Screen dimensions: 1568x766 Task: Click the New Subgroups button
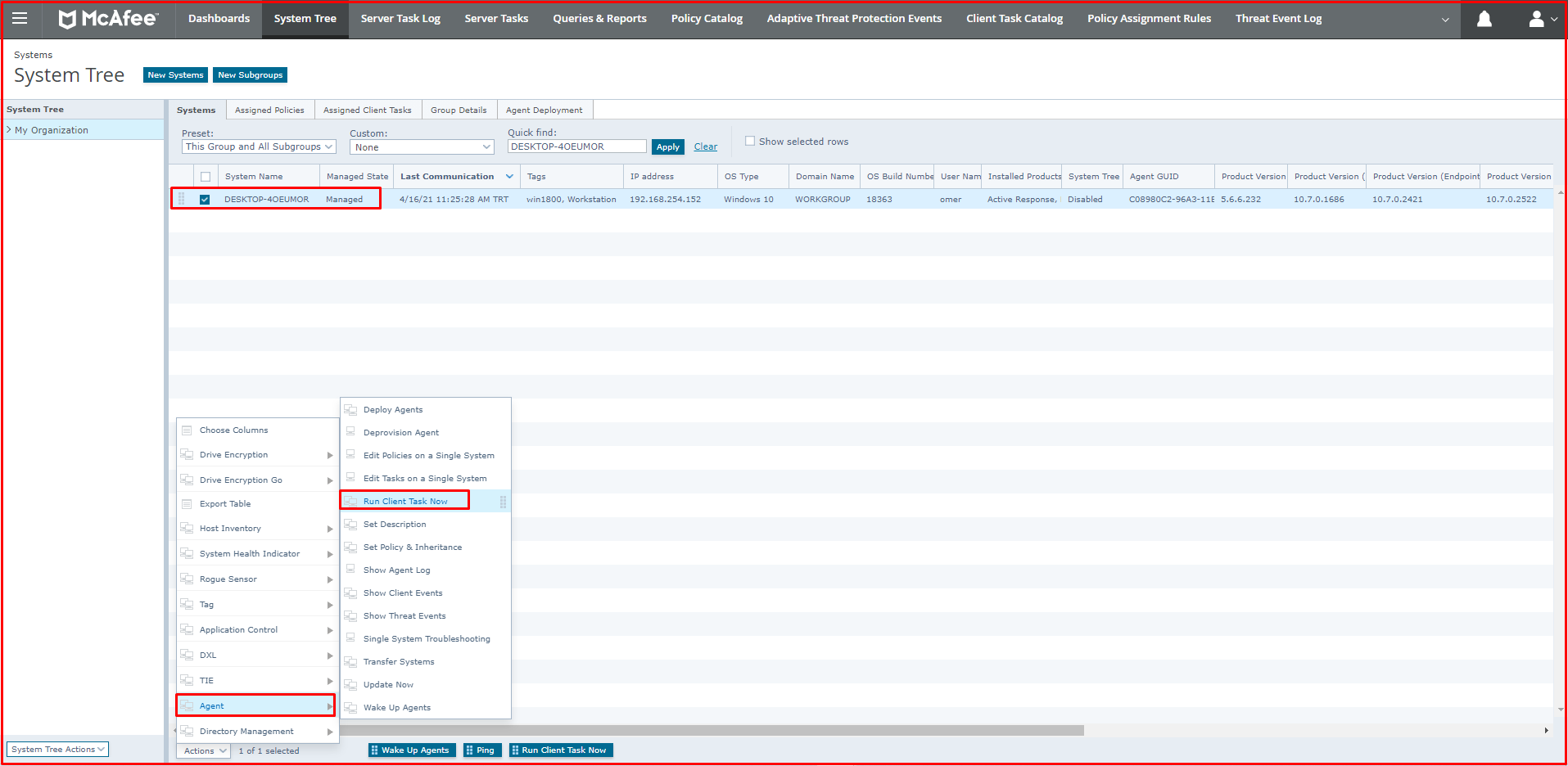pos(250,74)
